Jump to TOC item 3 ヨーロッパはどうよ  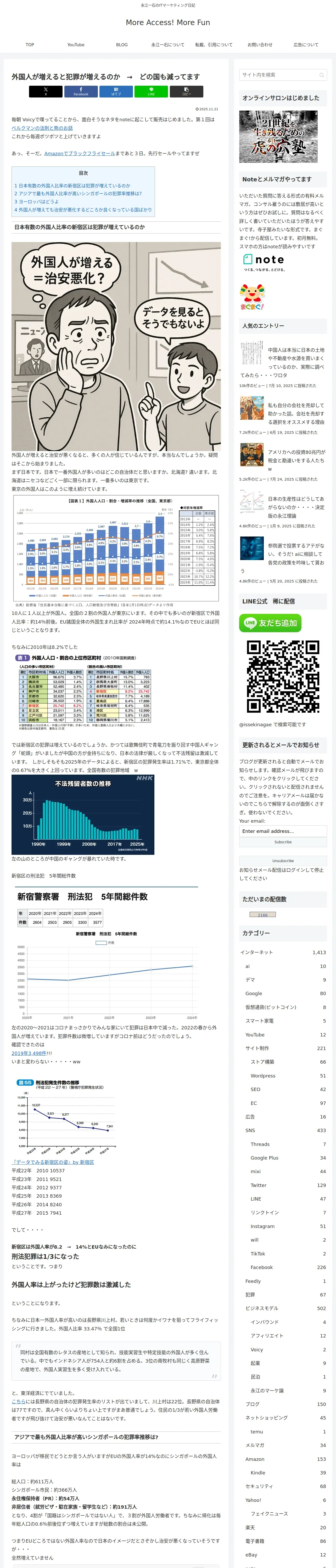point(37,201)
